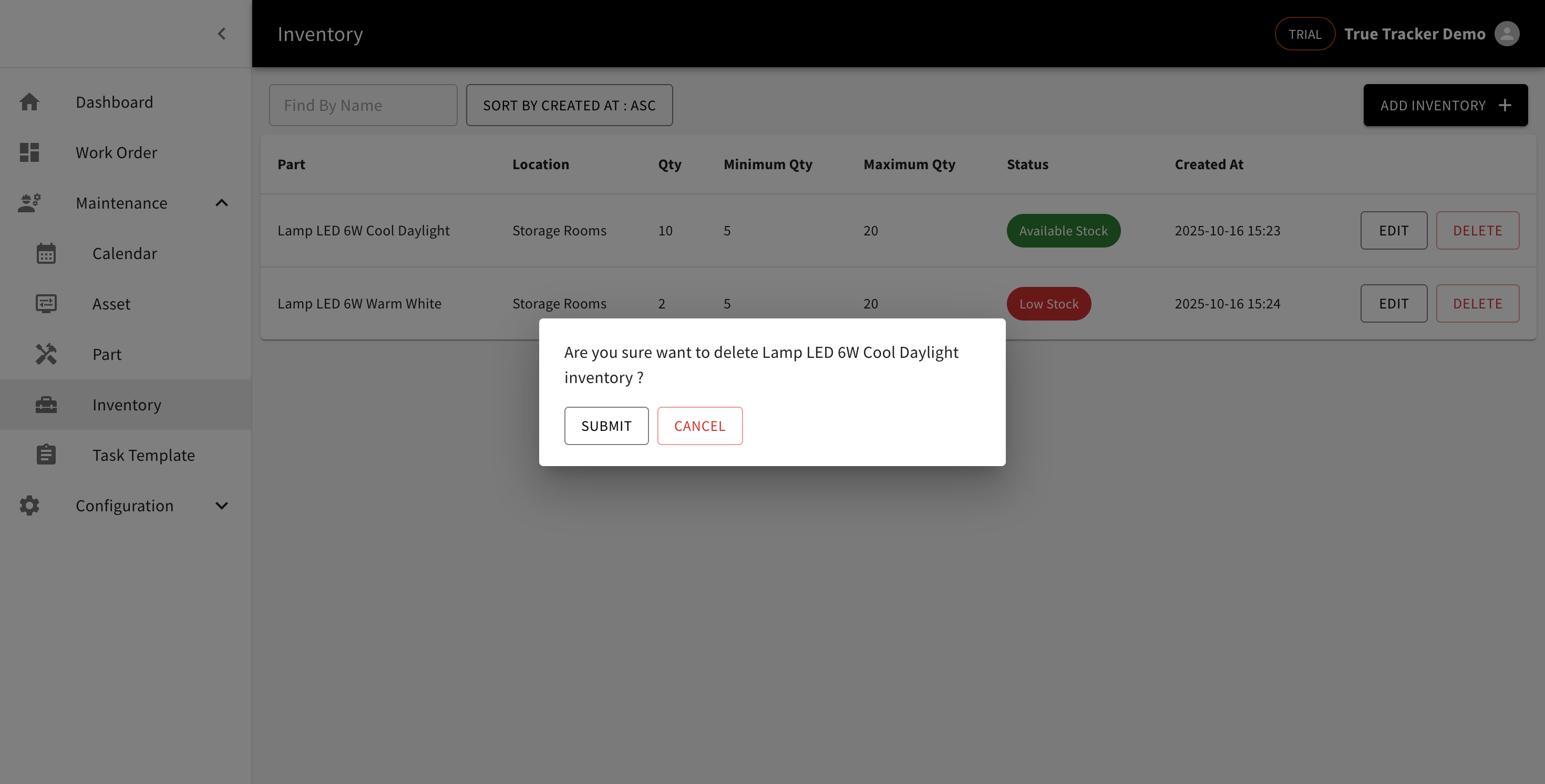Open the Sort By Created At selector
Screen dimensions: 1545x784
pos(569,105)
